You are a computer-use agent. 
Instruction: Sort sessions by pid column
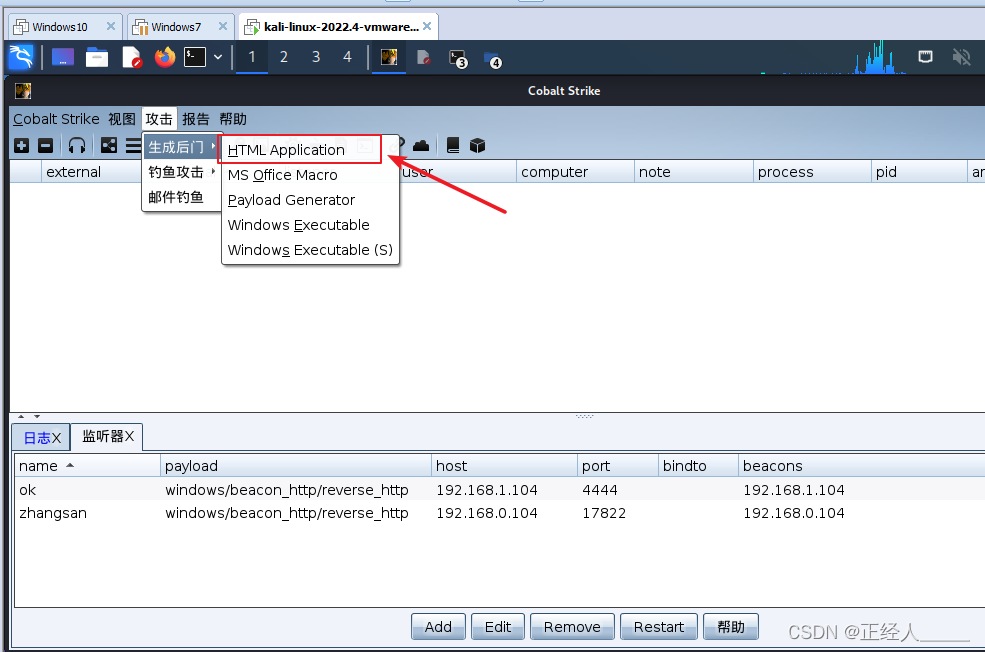tap(919, 172)
